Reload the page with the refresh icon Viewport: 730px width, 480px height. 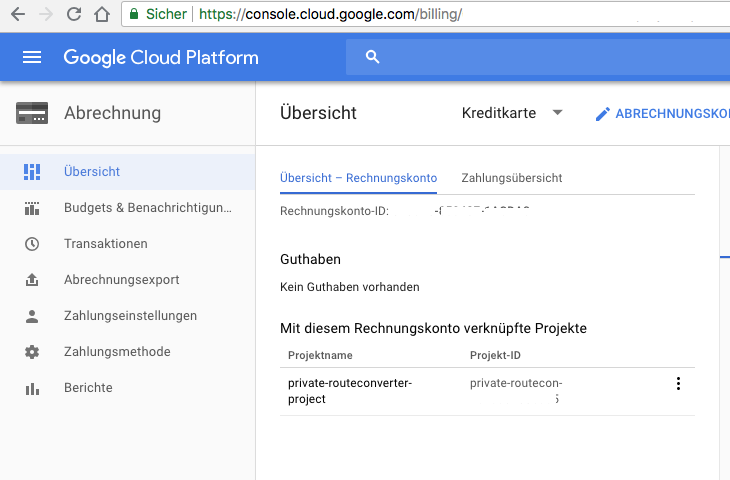pos(74,14)
